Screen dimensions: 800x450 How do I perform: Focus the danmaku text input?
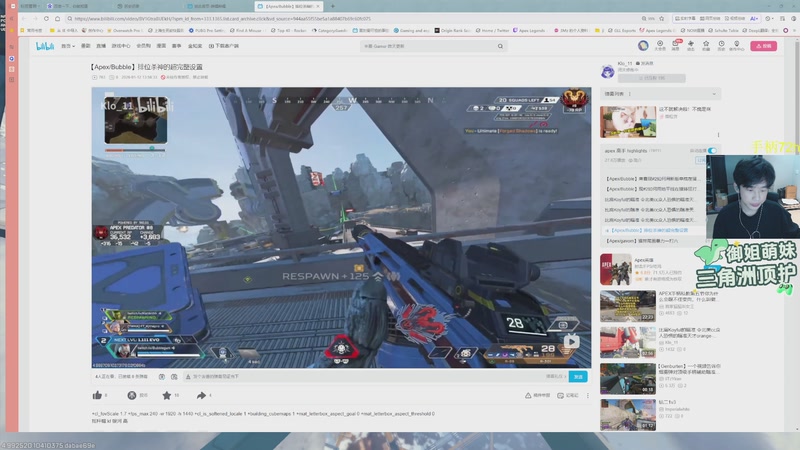tap(365, 377)
